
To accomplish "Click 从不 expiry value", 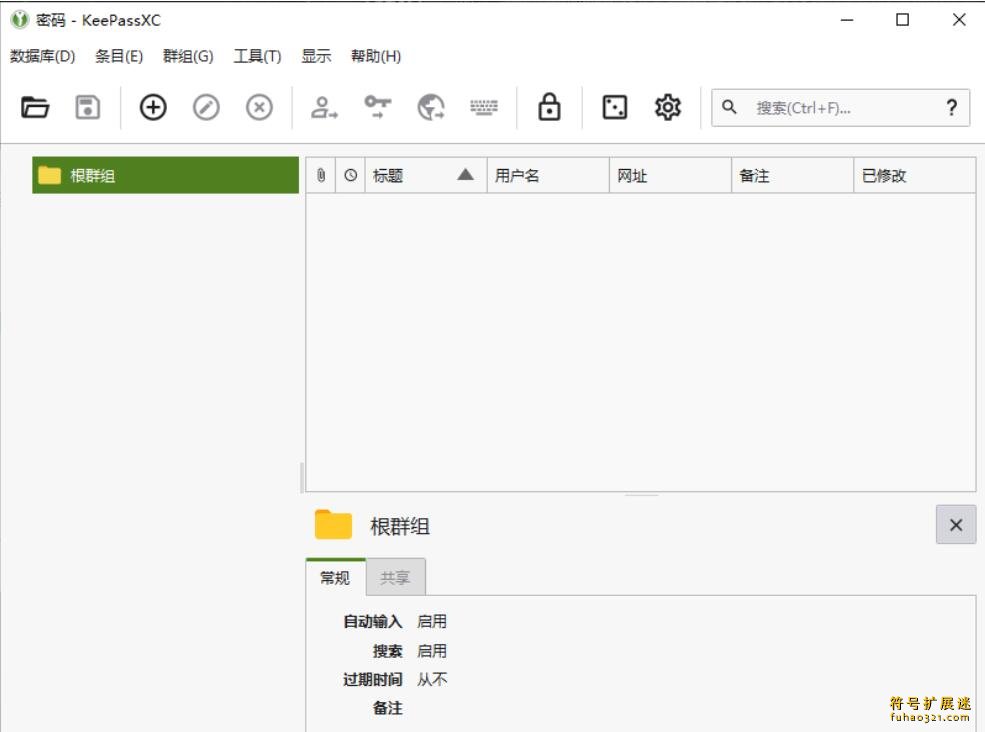I will [432, 679].
